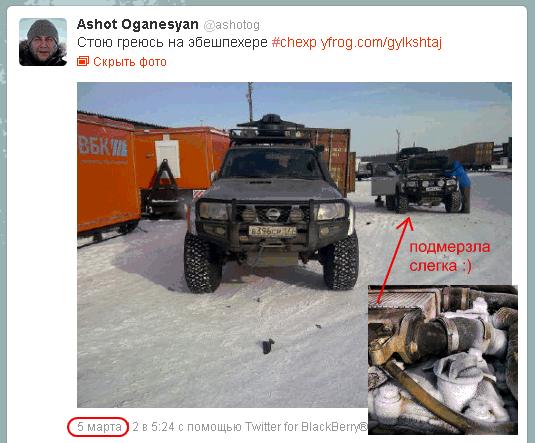535x443 pixels.
Task: Follow the yfrog.com/gylkshtaj link
Action: pos(381,43)
